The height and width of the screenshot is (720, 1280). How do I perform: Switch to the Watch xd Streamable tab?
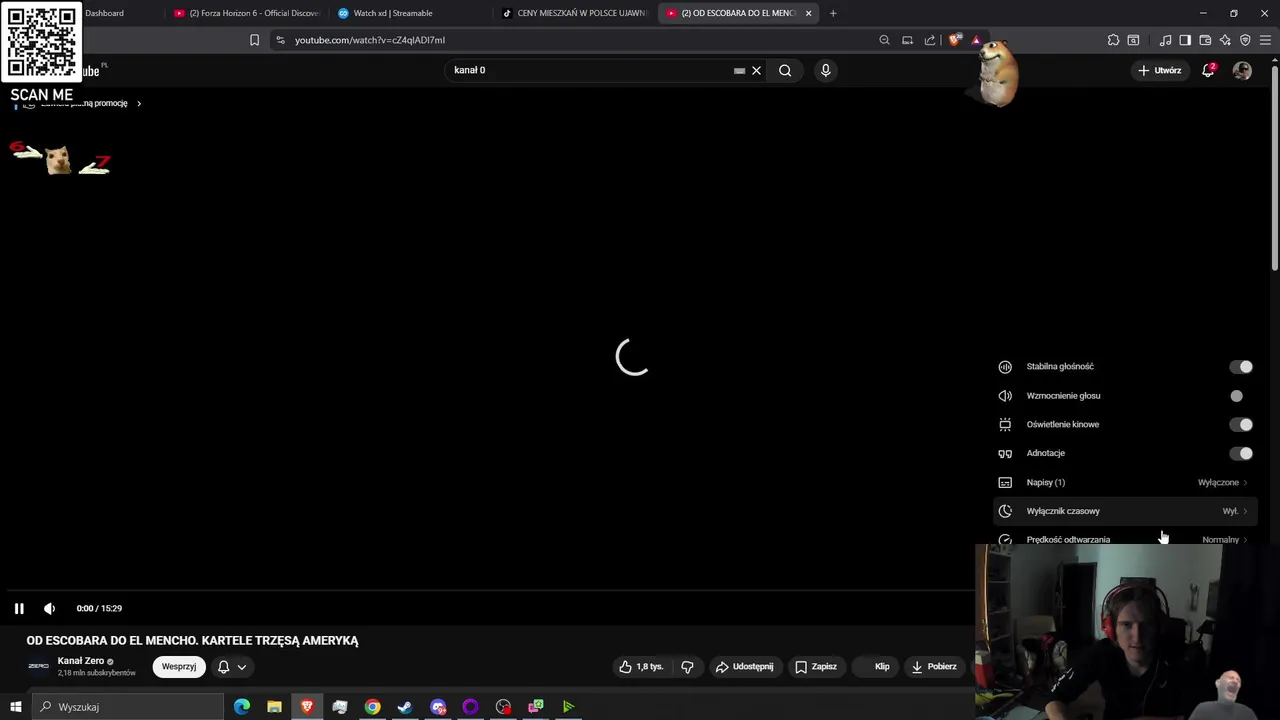(410, 13)
